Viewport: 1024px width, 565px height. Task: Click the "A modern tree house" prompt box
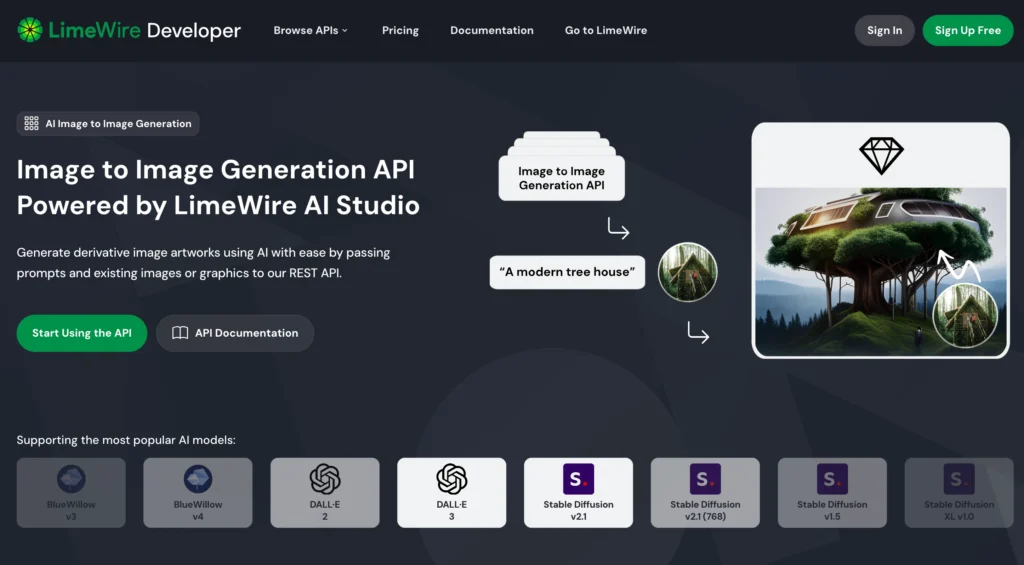pos(567,272)
